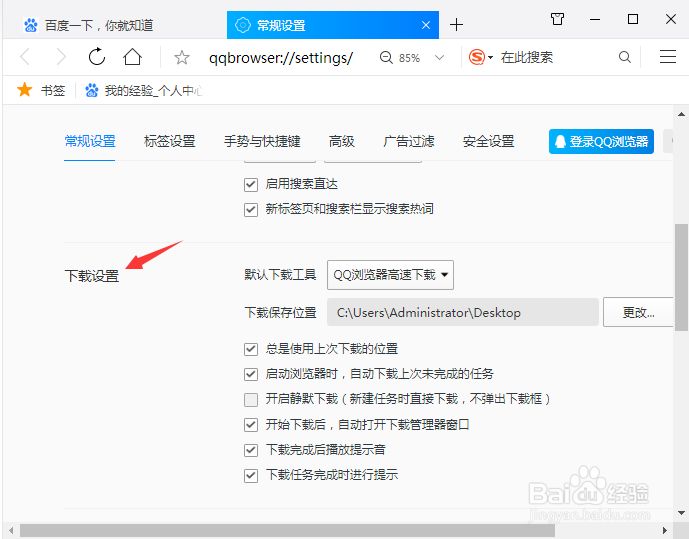Screen dimensions: 689x539
Task: Click the 85% zoom magnifier icon
Action: coord(386,58)
